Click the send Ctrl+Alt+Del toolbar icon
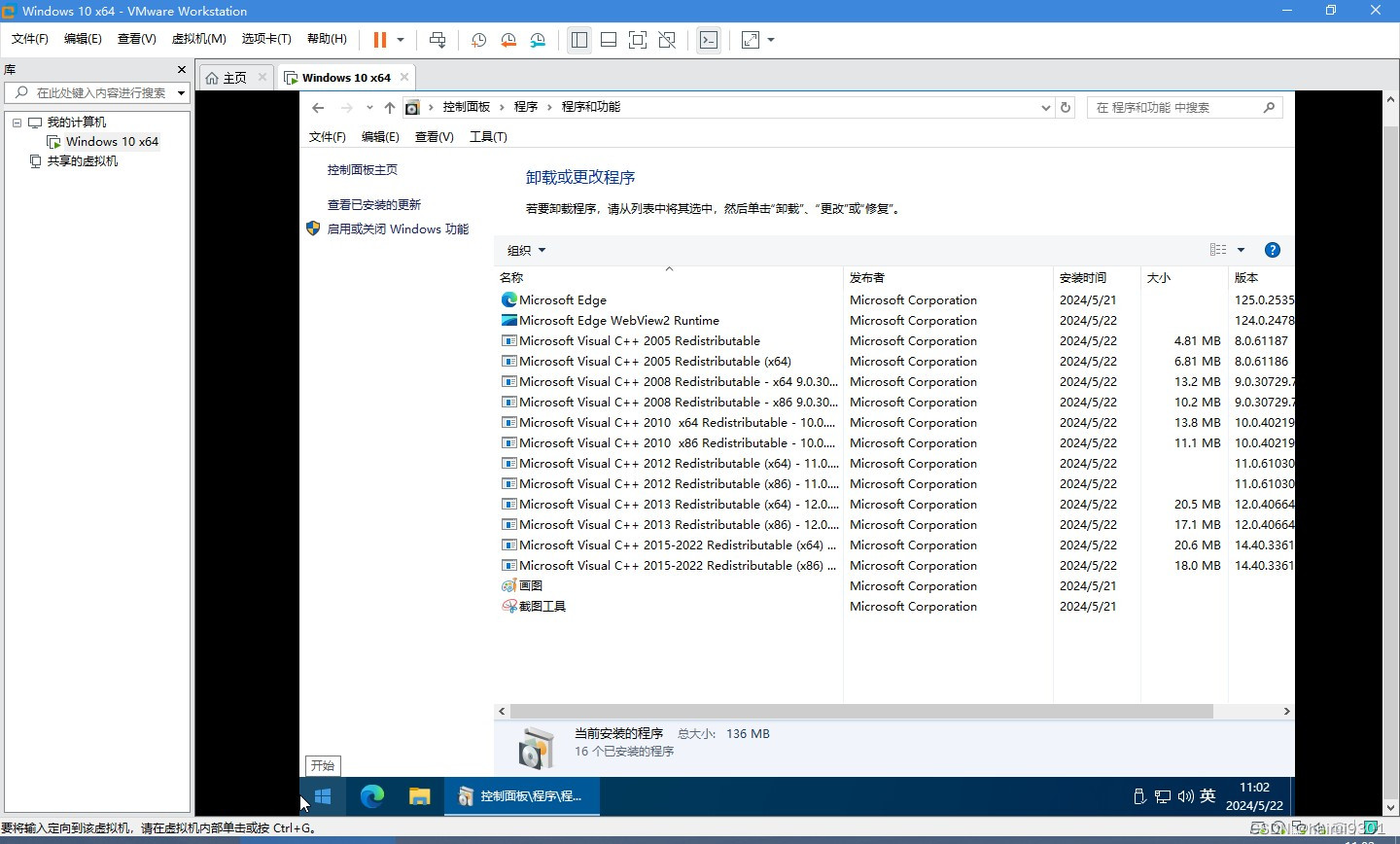The image size is (1400, 844). coord(437,40)
